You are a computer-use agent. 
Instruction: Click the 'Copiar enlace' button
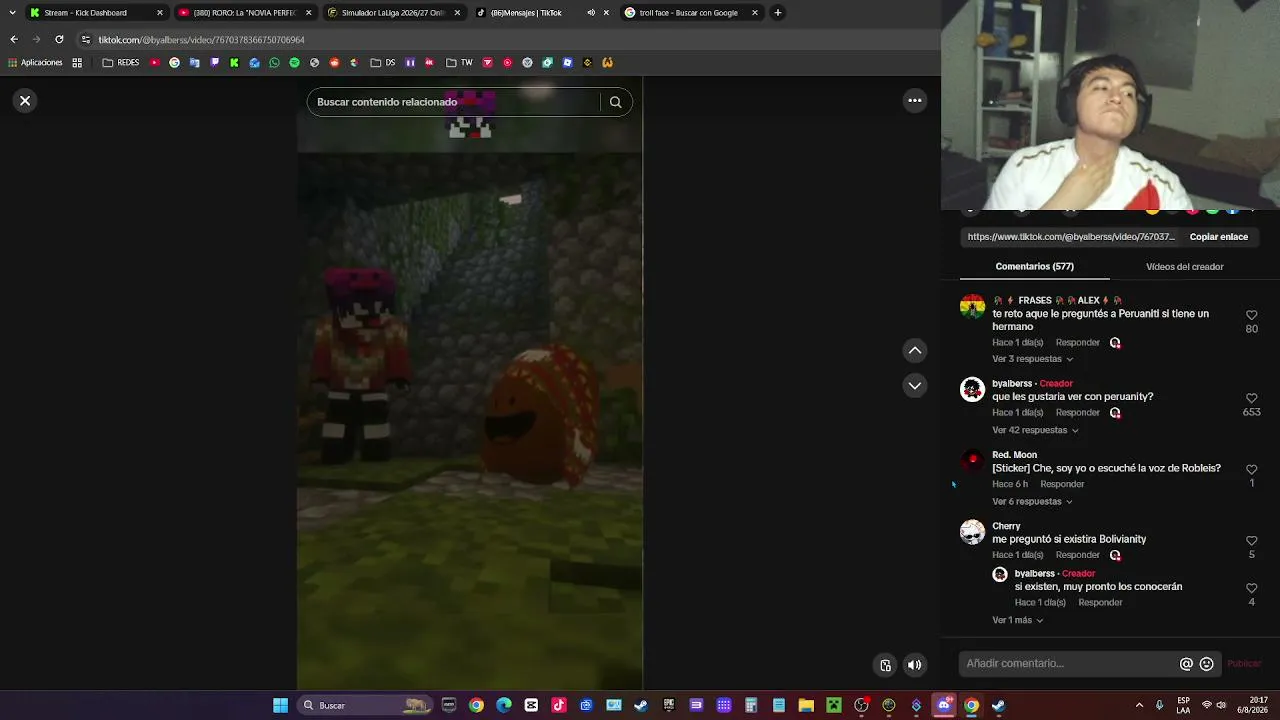1218,237
